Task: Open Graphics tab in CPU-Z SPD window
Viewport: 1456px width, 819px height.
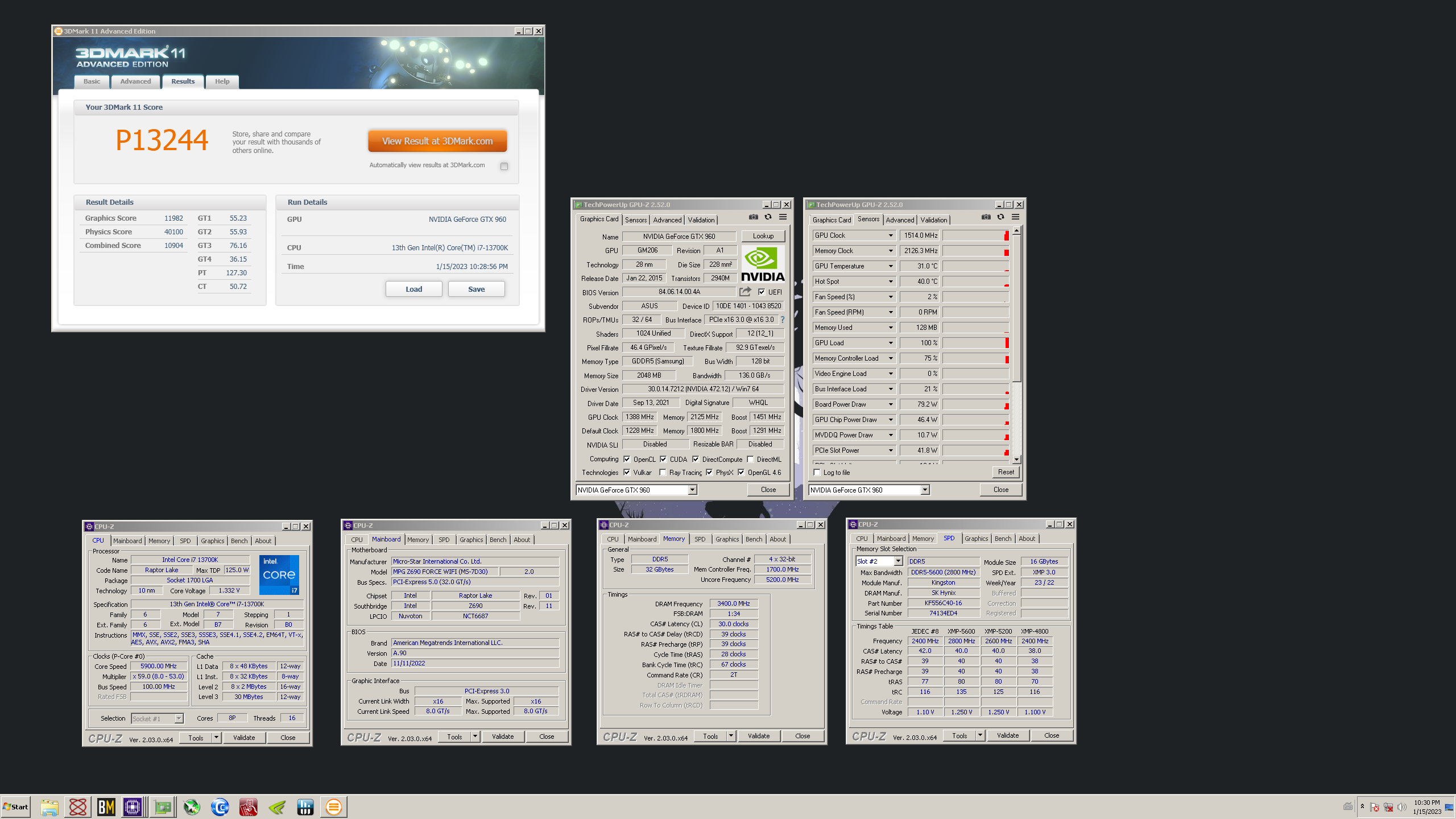Action: 976,539
